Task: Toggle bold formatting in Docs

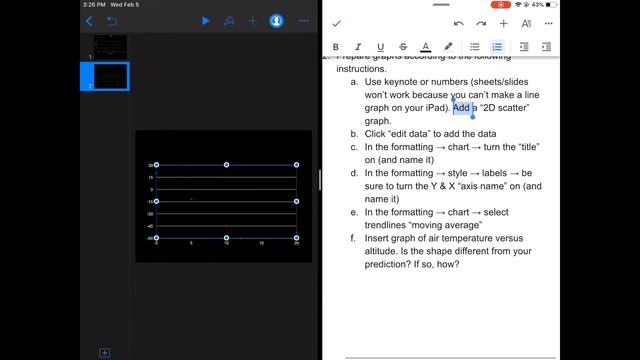Action: click(336, 47)
